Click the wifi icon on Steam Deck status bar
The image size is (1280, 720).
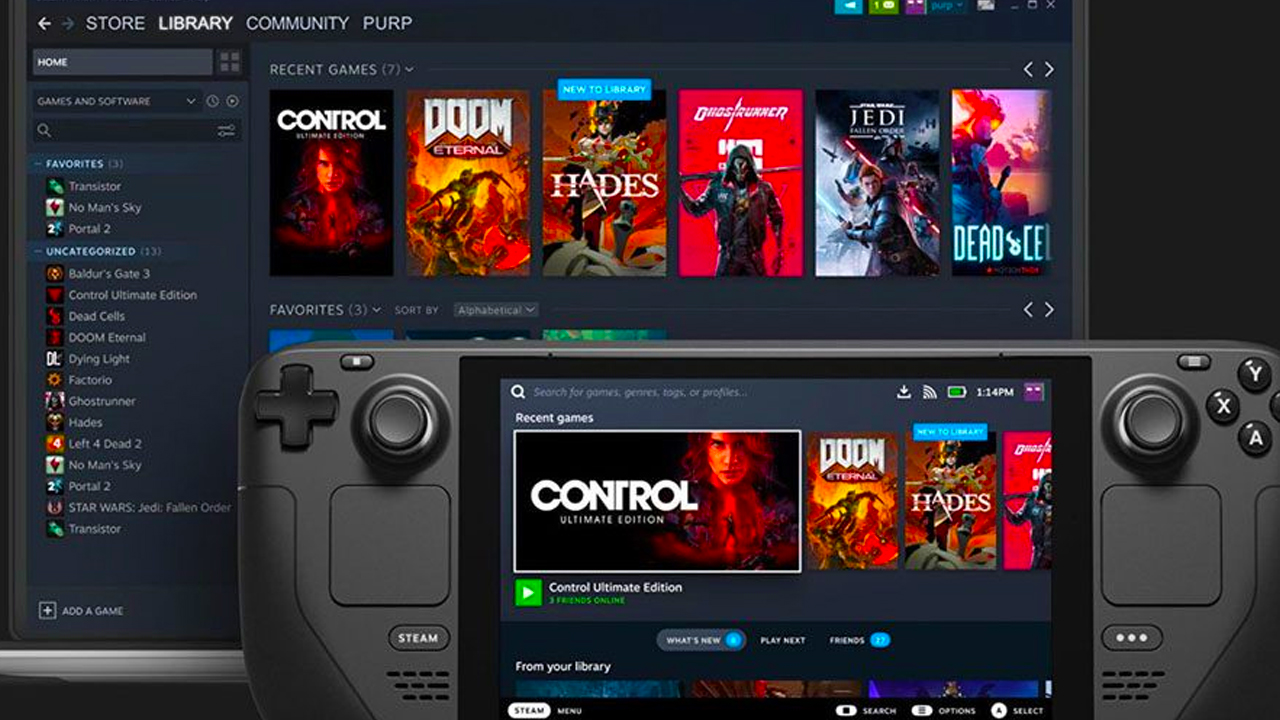point(929,391)
